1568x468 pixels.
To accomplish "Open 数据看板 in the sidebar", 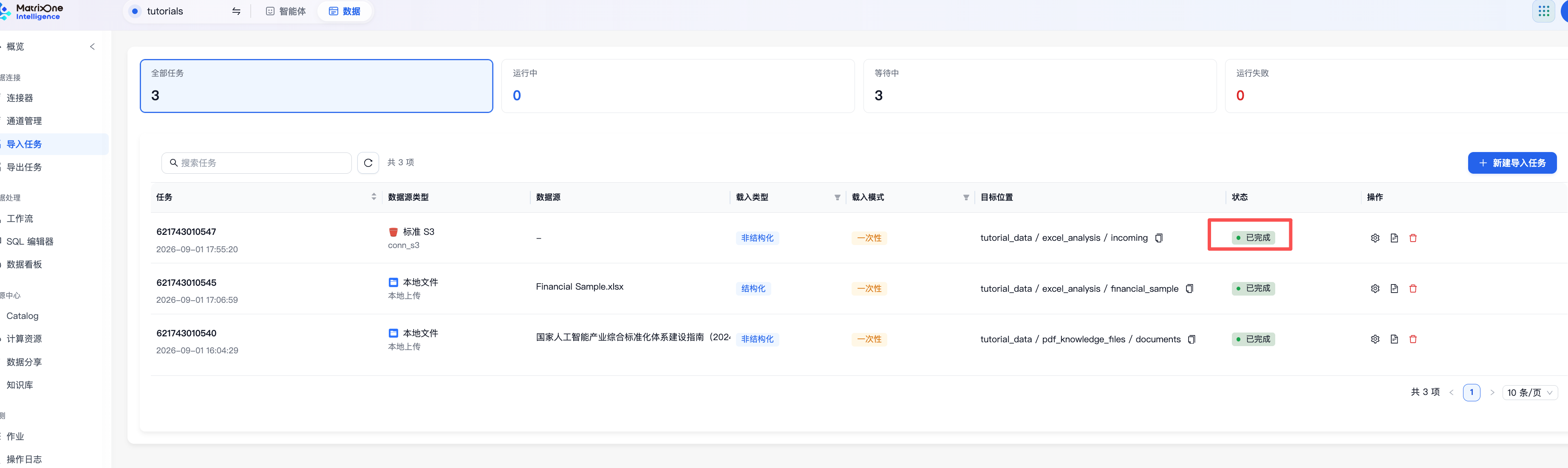I will (x=24, y=265).
